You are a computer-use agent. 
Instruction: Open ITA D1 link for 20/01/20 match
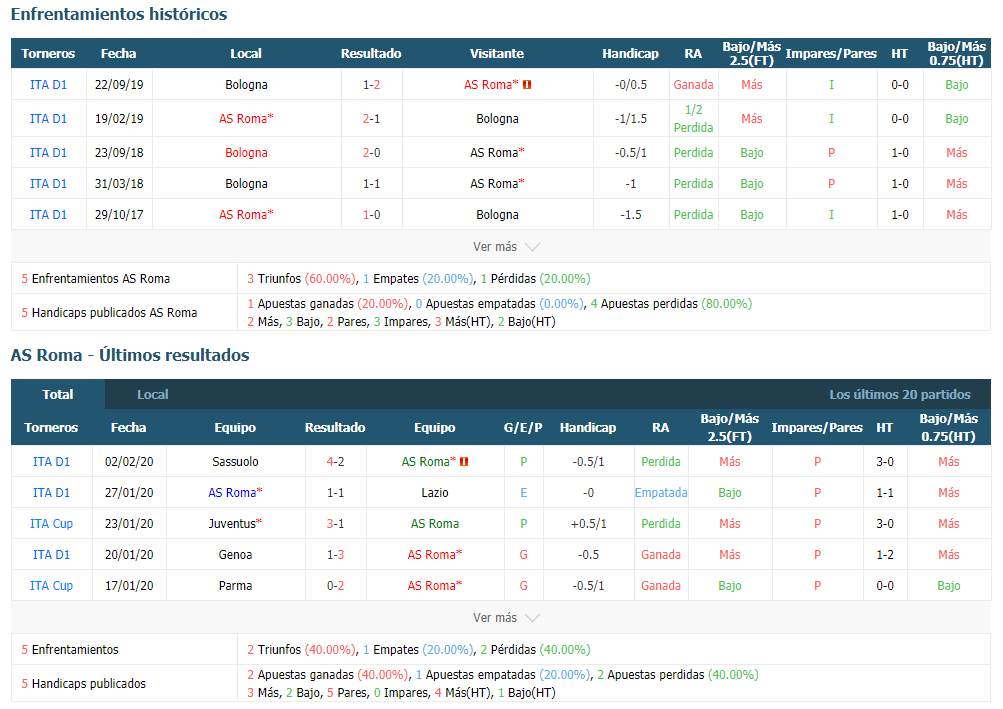51,555
